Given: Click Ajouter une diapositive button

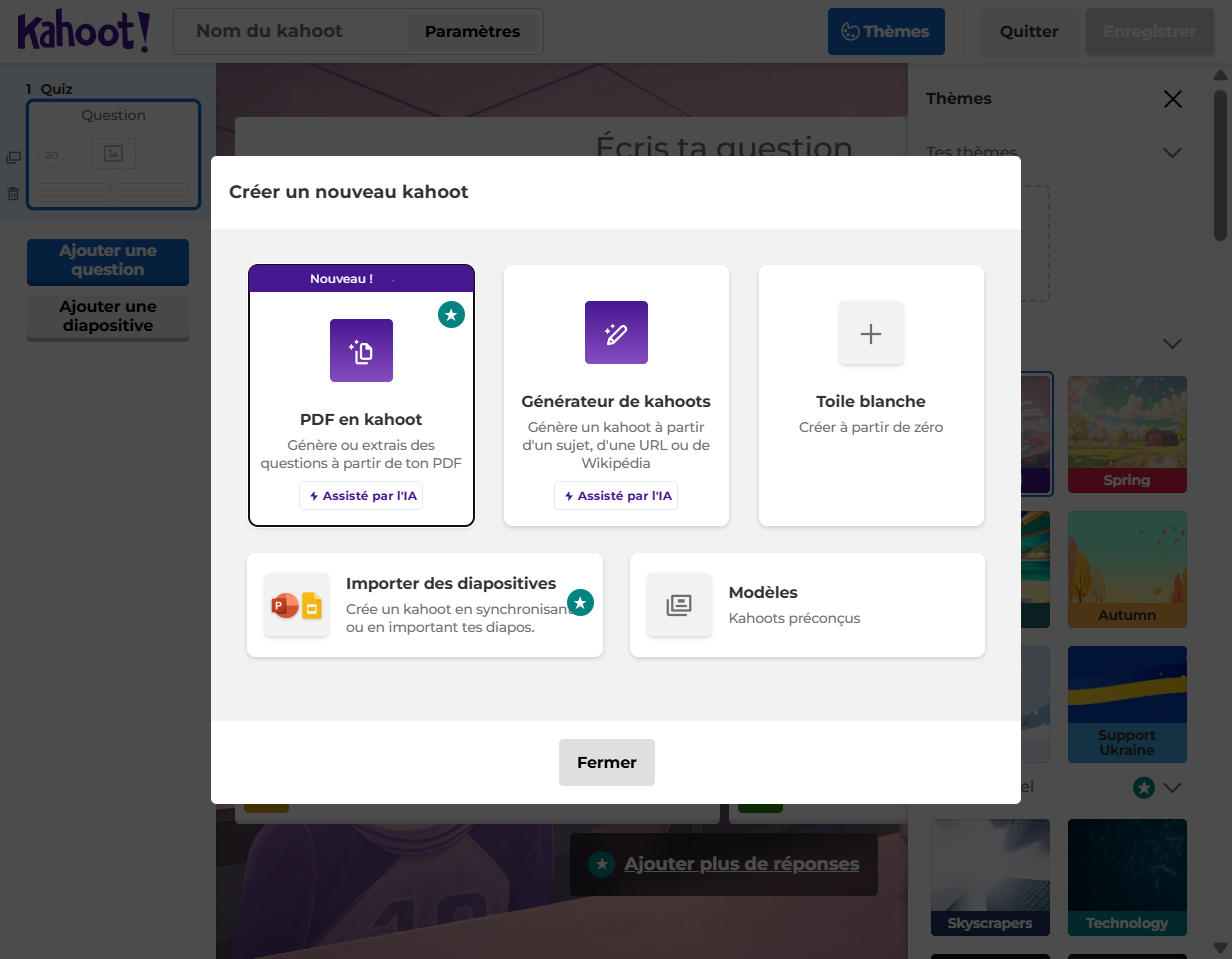Looking at the screenshot, I should (x=108, y=317).
